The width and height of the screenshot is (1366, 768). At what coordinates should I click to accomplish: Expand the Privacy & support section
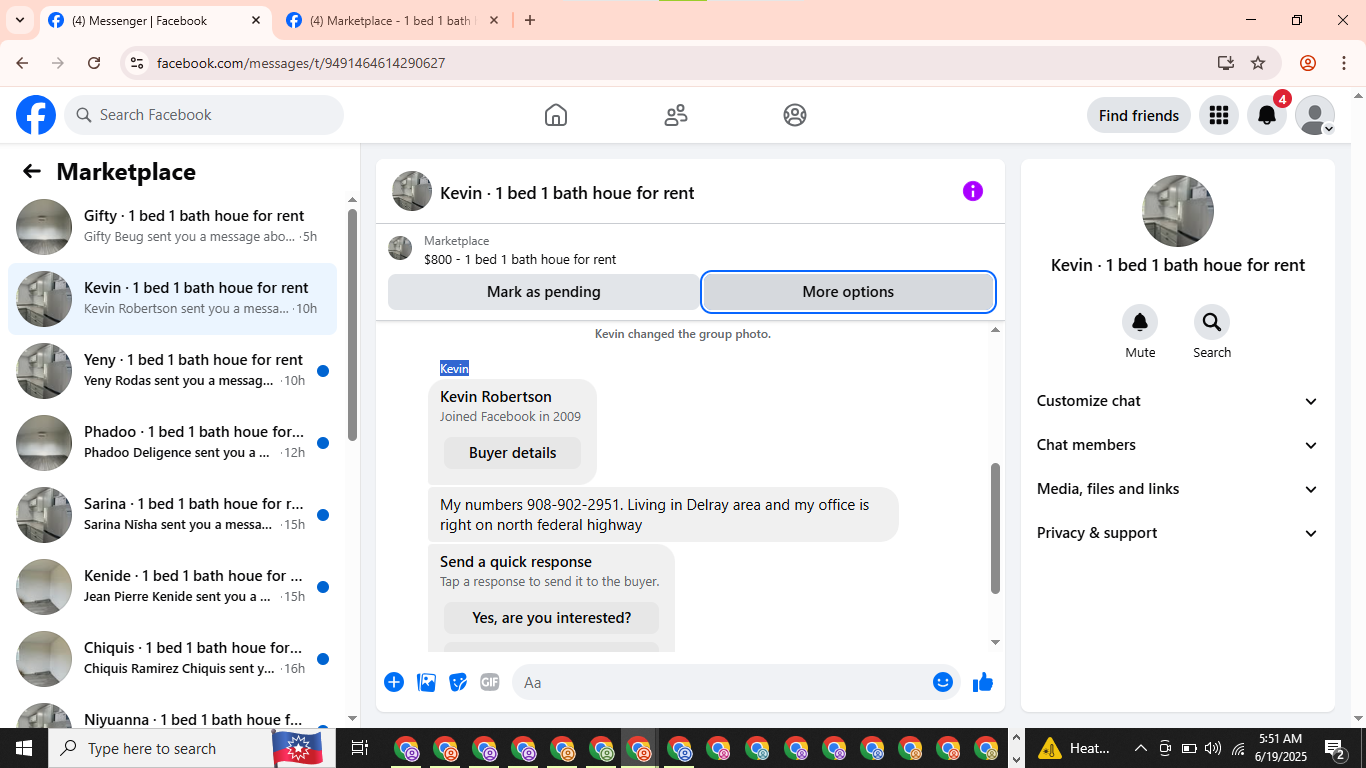pyautogui.click(x=1178, y=533)
